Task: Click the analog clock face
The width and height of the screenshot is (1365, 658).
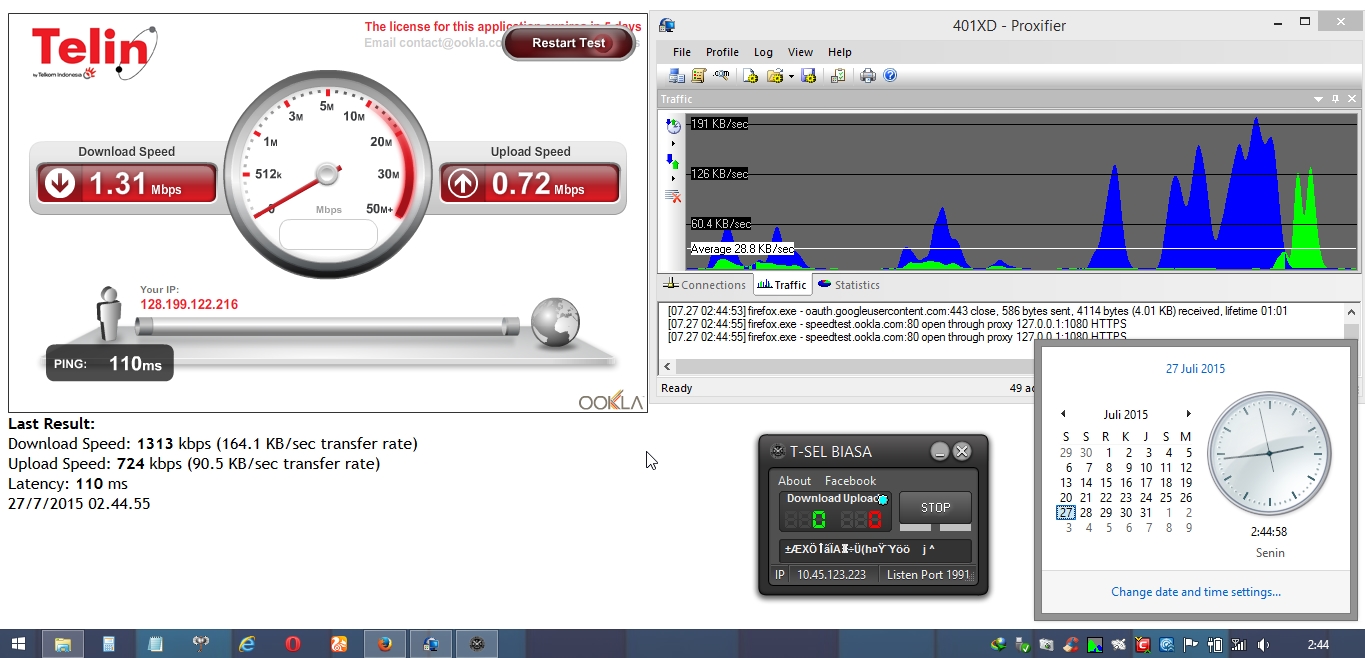Action: 1270,453
